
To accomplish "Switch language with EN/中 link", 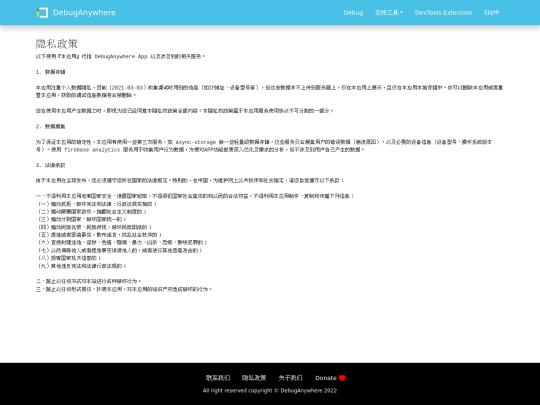I will [491, 13].
